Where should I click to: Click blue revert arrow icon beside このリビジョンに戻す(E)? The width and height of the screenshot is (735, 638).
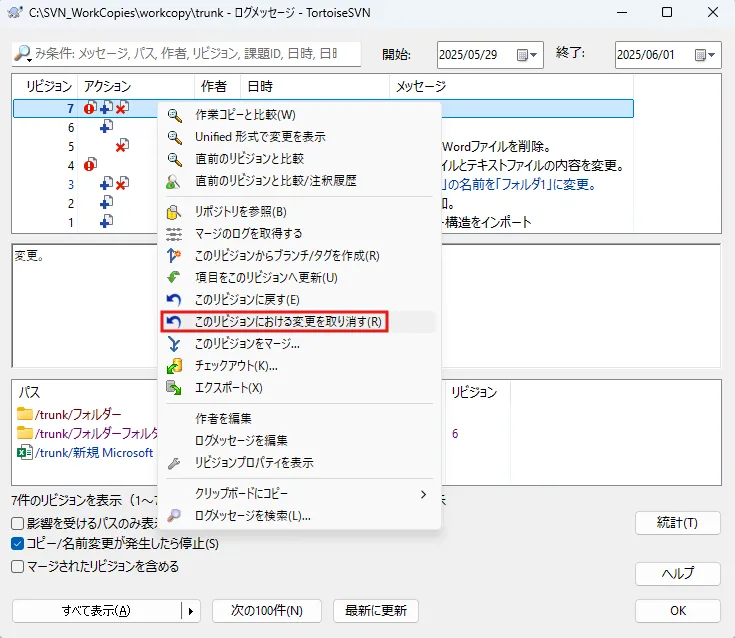[173, 300]
